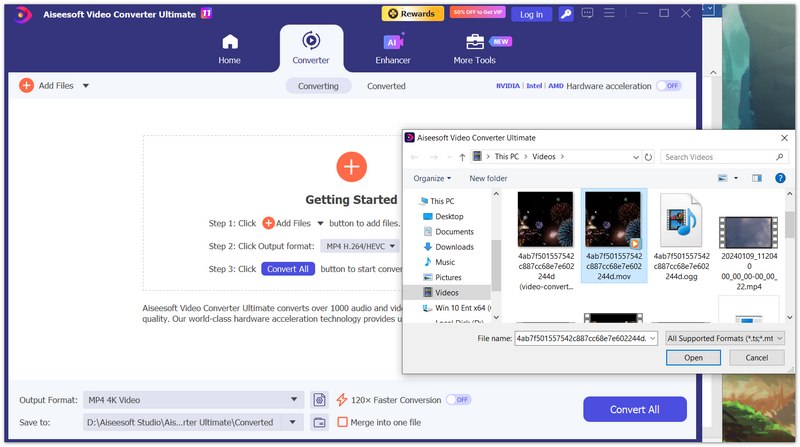Click Videos in the address bar path

543,157
